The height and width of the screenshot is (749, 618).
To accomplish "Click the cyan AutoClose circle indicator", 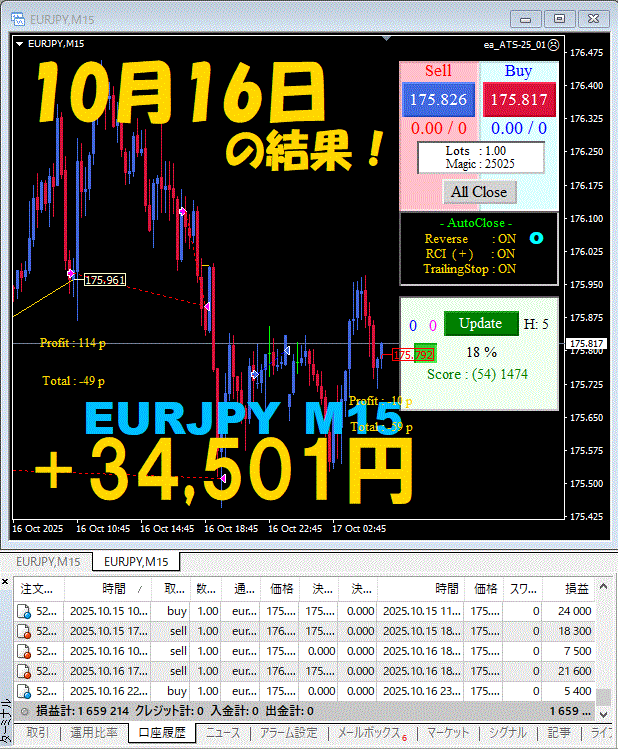I will [x=536, y=238].
